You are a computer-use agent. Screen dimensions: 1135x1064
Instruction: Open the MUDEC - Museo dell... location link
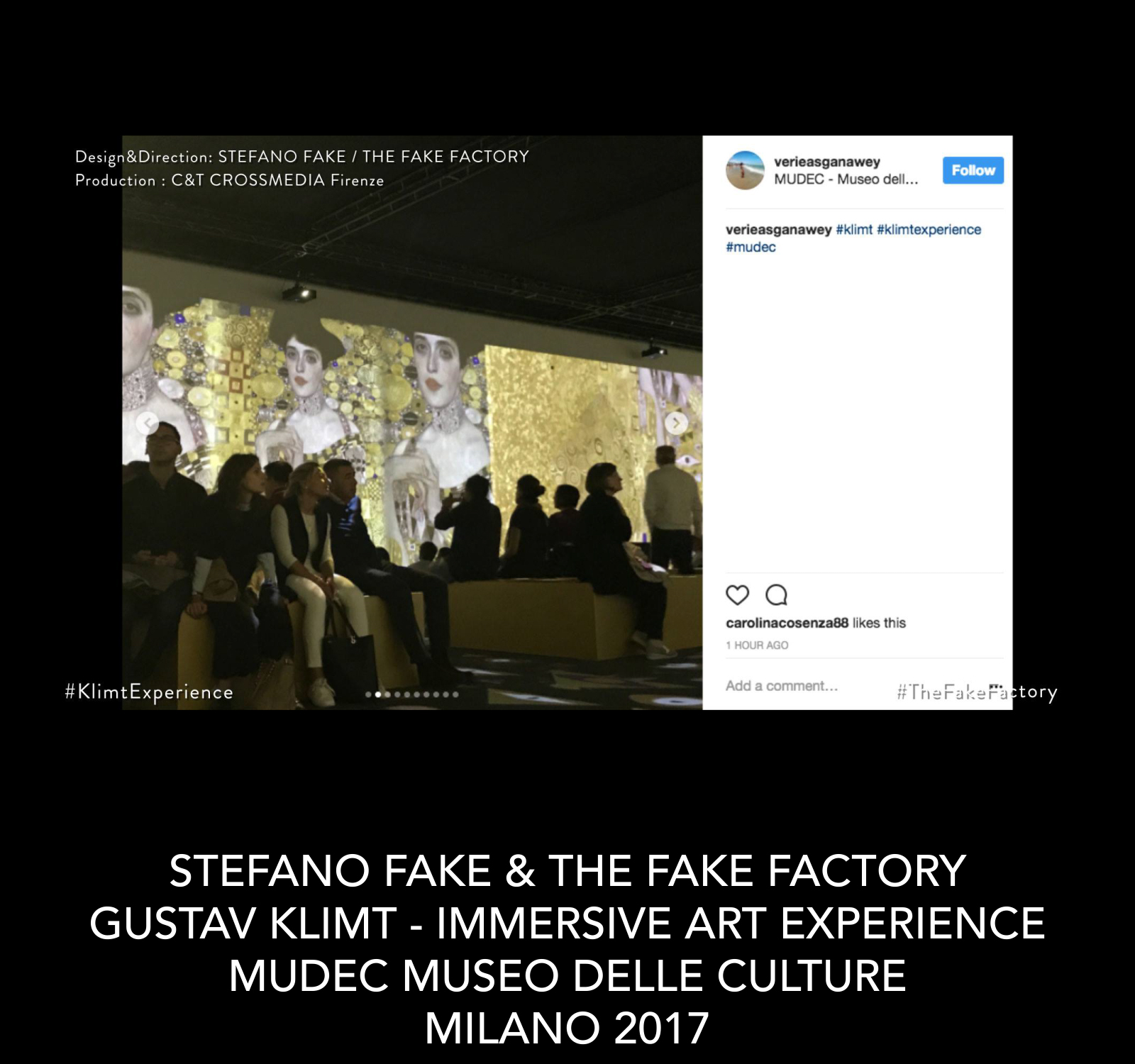(846, 179)
